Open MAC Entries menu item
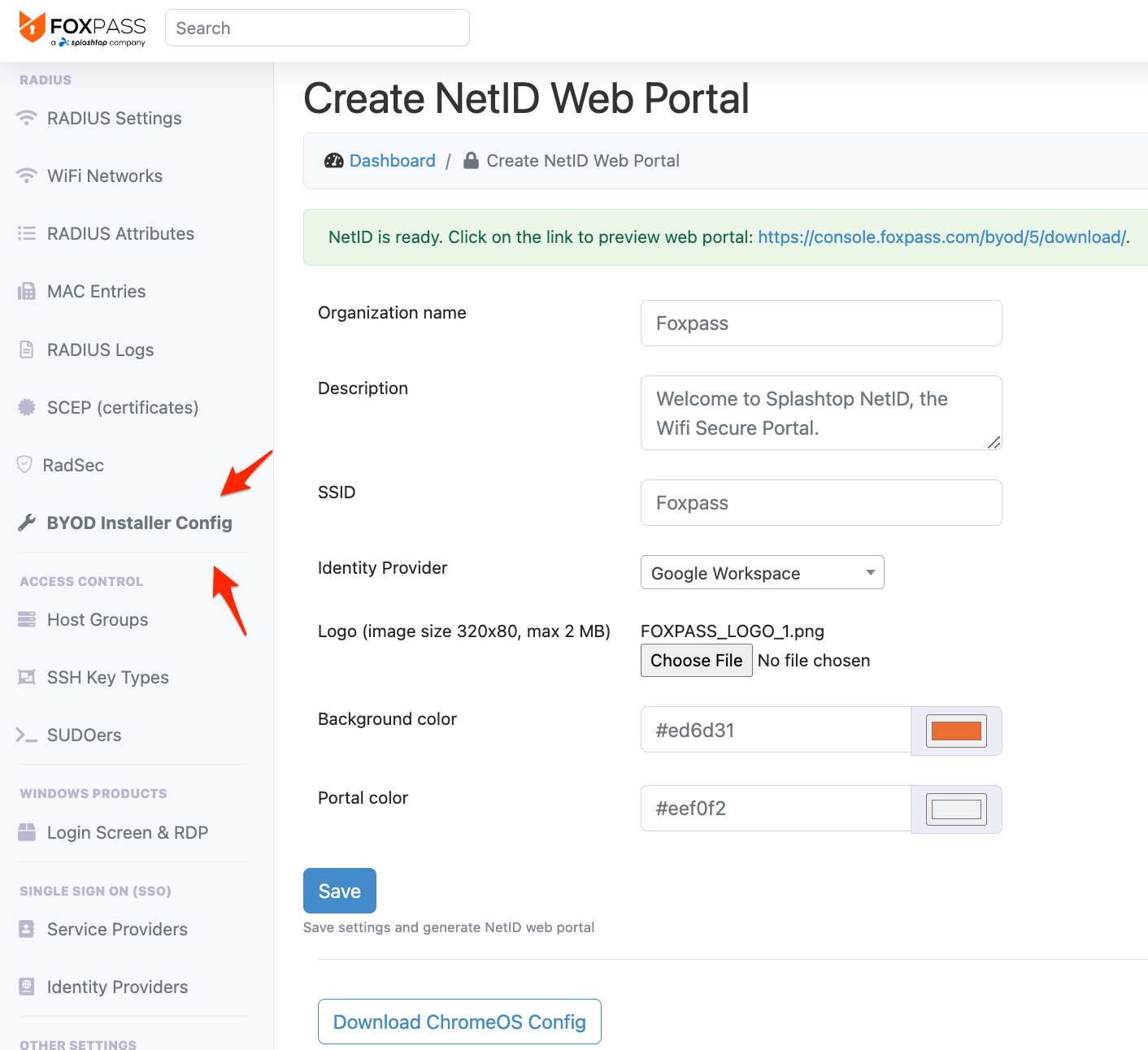Screen dimensions: 1148x1050 (x=96, y=291)
